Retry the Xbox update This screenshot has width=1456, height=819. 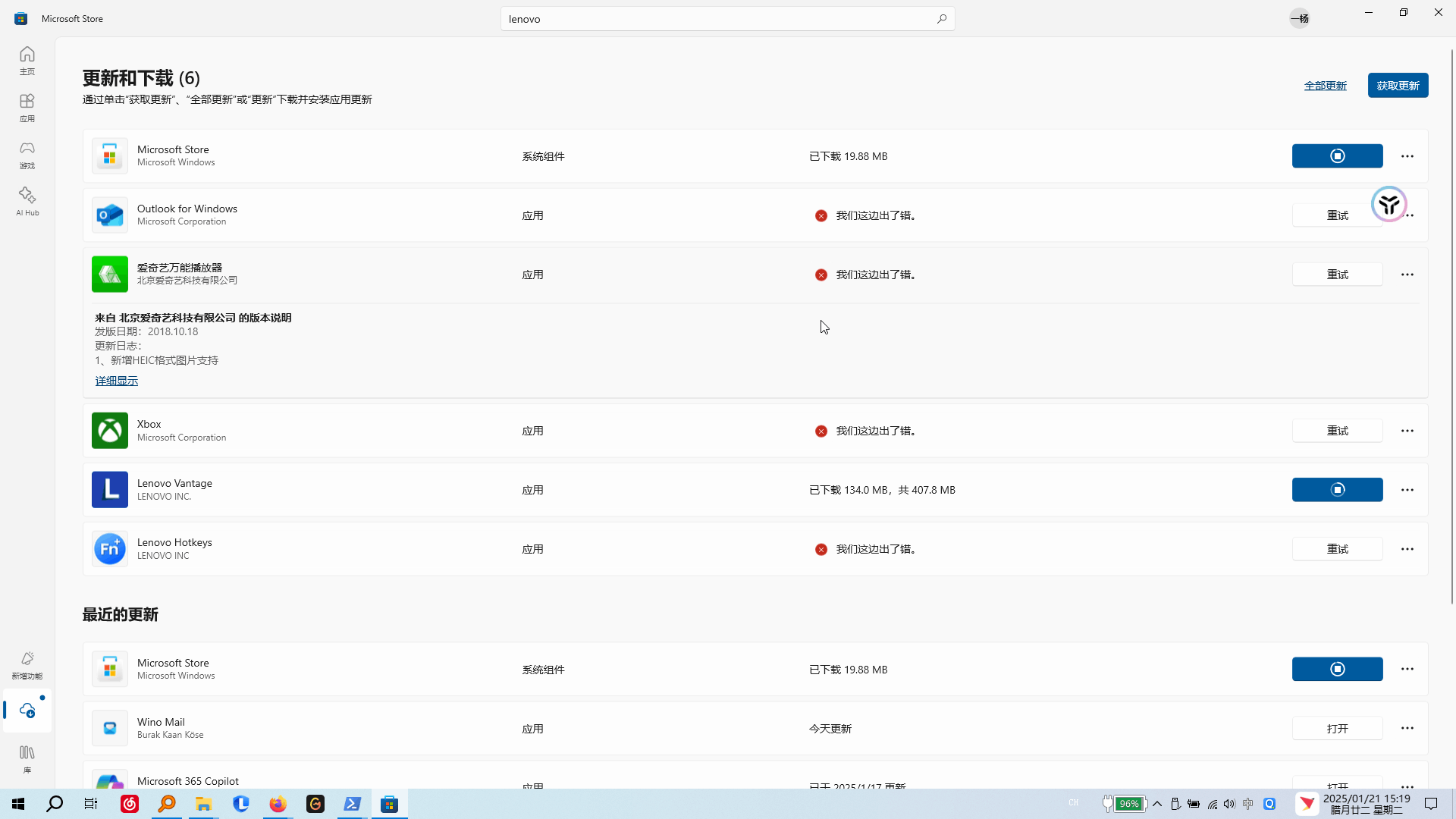(x=1337, y=431)
